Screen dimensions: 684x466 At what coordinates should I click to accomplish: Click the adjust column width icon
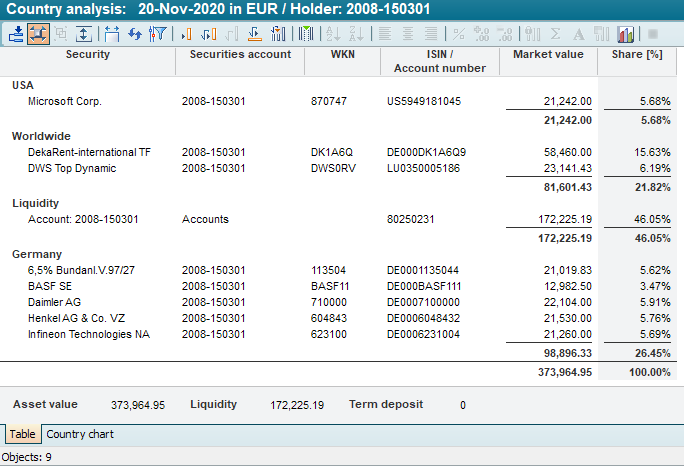[x=111, y=33]
